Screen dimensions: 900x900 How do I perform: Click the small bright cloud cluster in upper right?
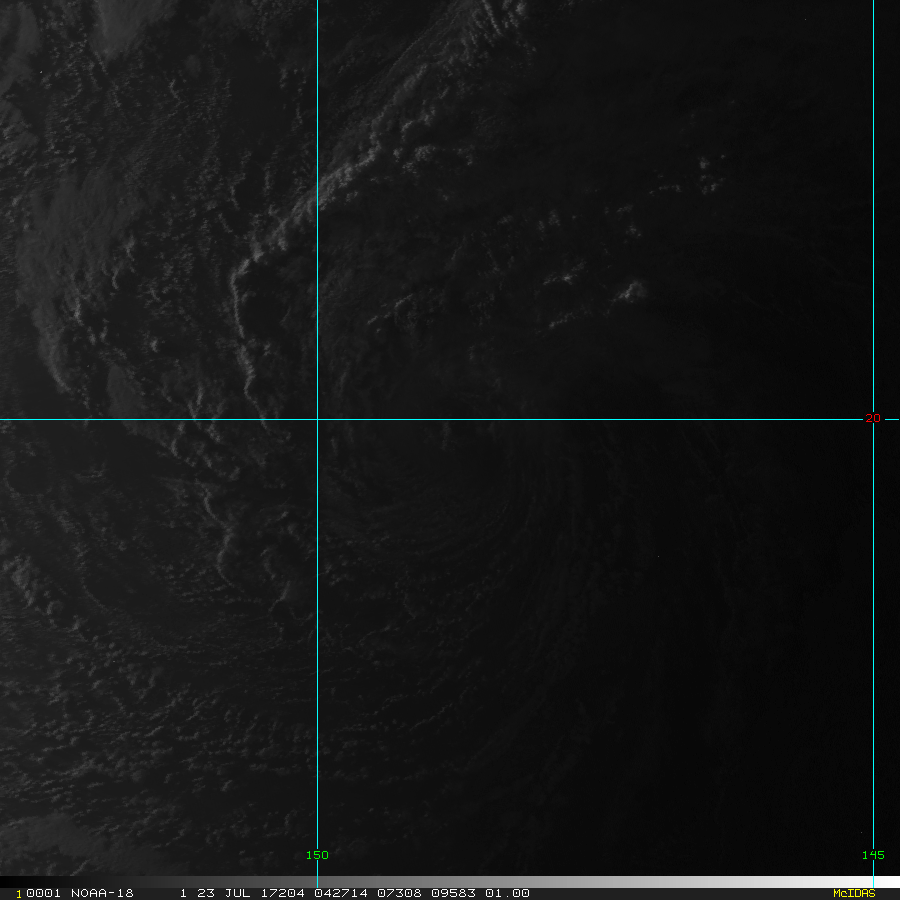click(632, 290)
